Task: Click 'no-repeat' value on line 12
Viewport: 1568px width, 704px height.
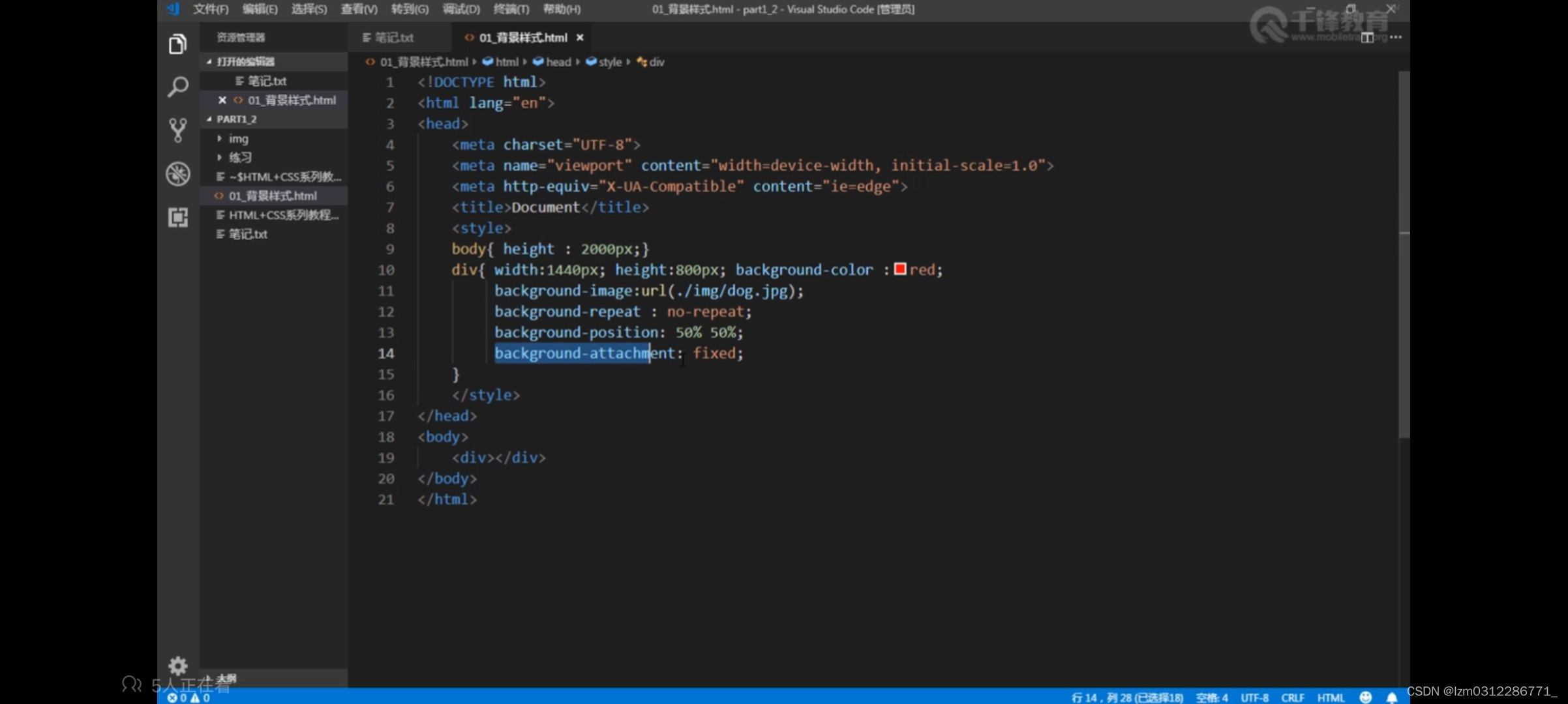Action: pos(705,312)
